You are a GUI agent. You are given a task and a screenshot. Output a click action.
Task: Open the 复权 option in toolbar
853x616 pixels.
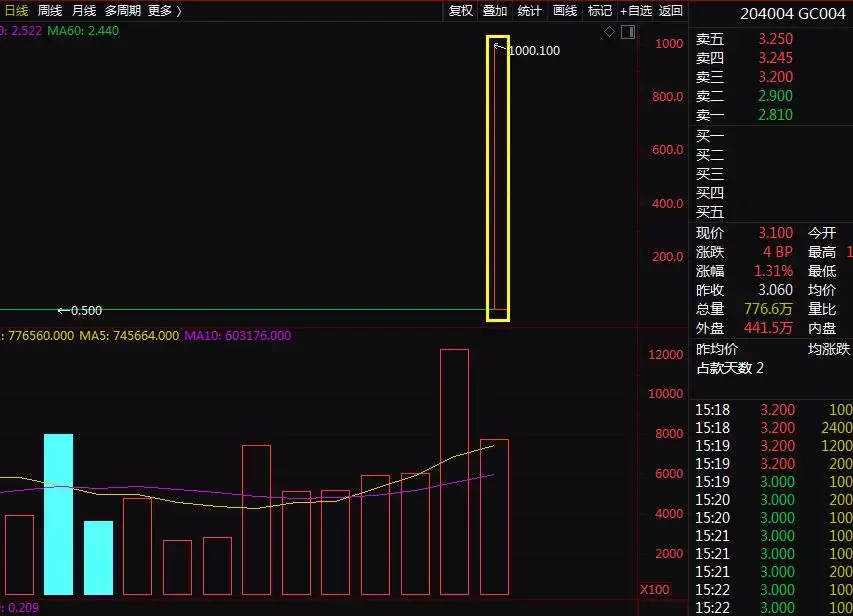point(461,10)
